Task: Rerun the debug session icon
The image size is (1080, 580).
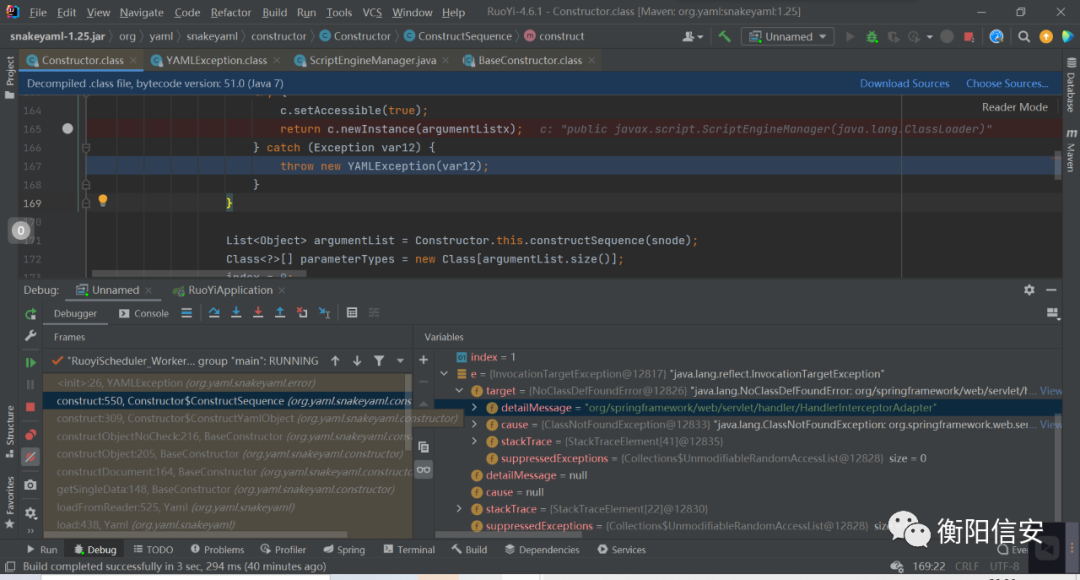Action: [x=30, y=314]
